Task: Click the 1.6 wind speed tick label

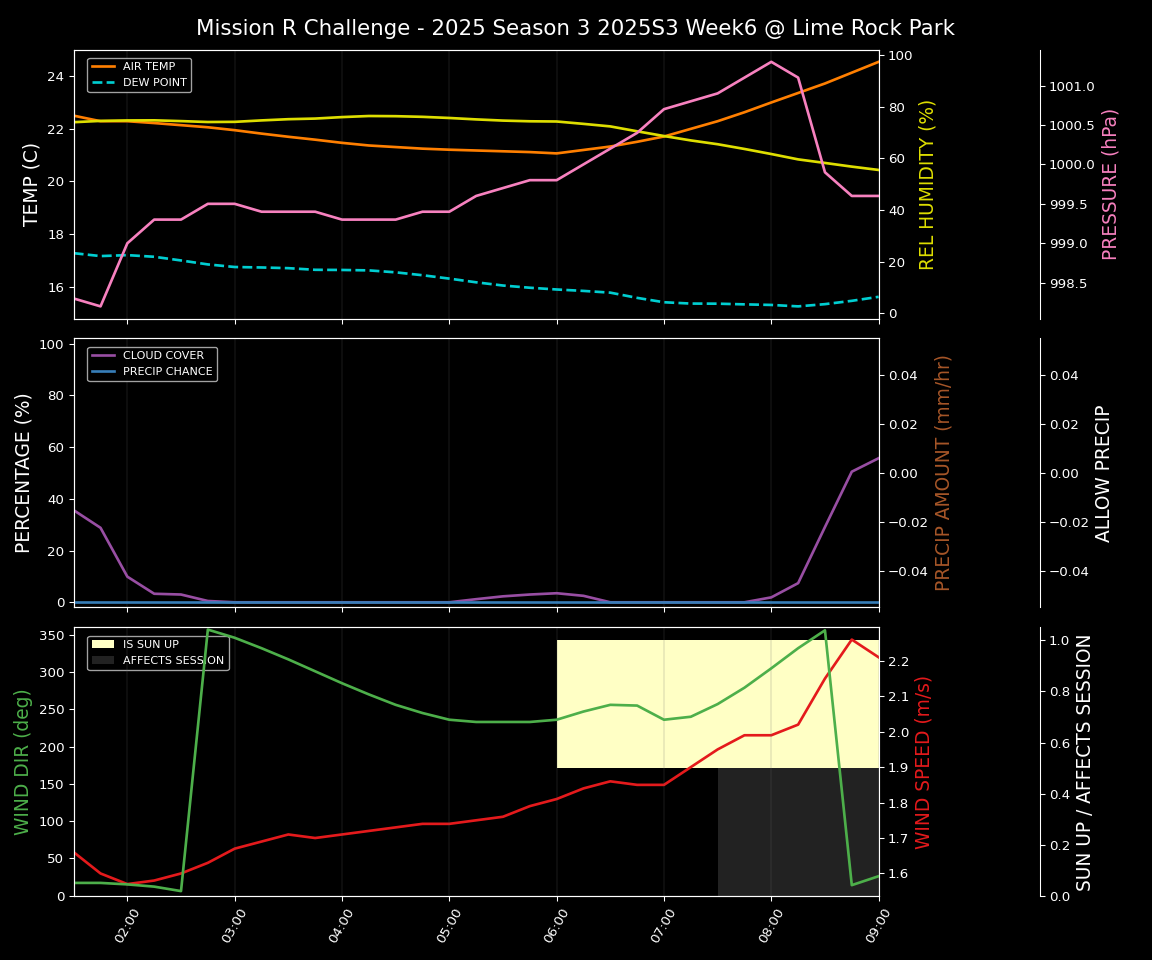Action: tap(899, 874)
